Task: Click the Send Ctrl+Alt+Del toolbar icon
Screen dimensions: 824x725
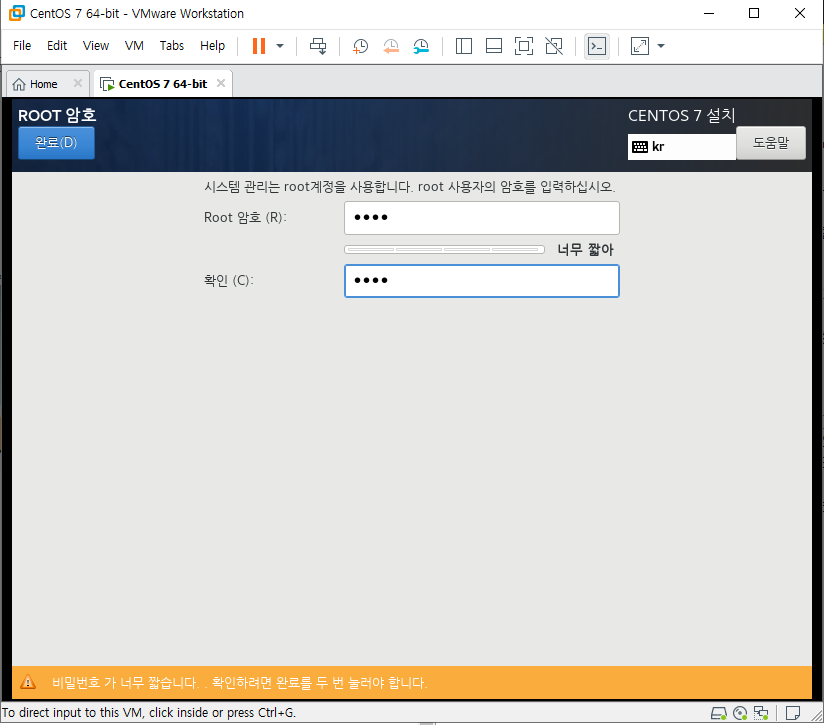Action: (x=318, y=46)
